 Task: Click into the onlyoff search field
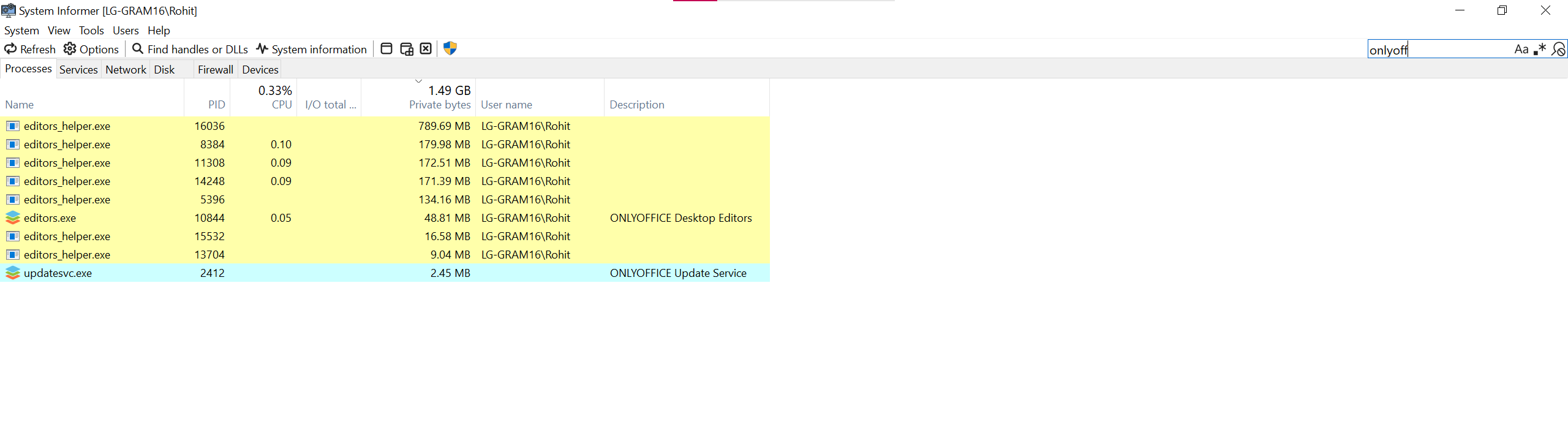click(1439, 50)
